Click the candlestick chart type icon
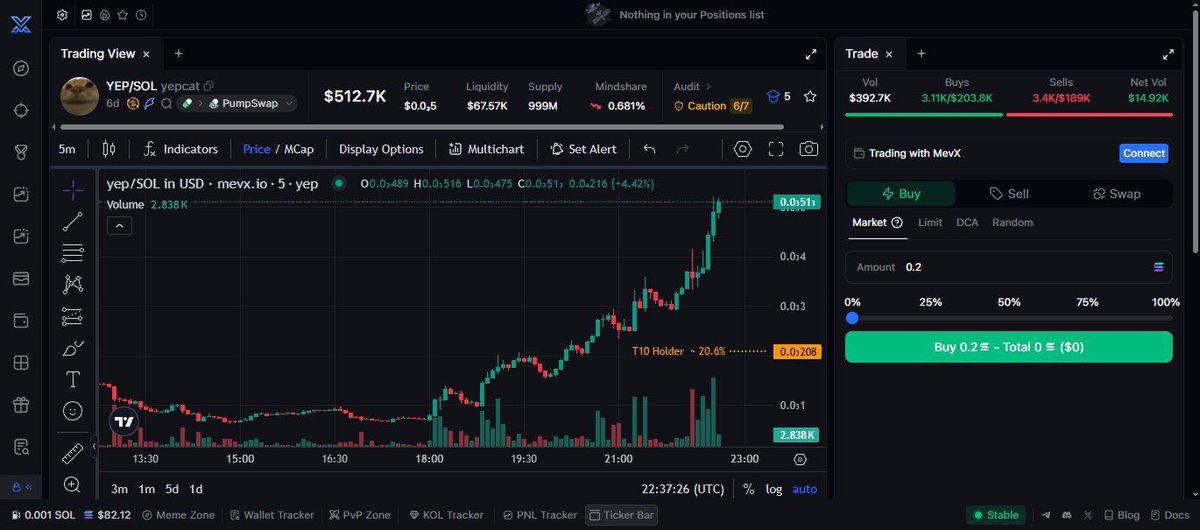 click(109, 149)
